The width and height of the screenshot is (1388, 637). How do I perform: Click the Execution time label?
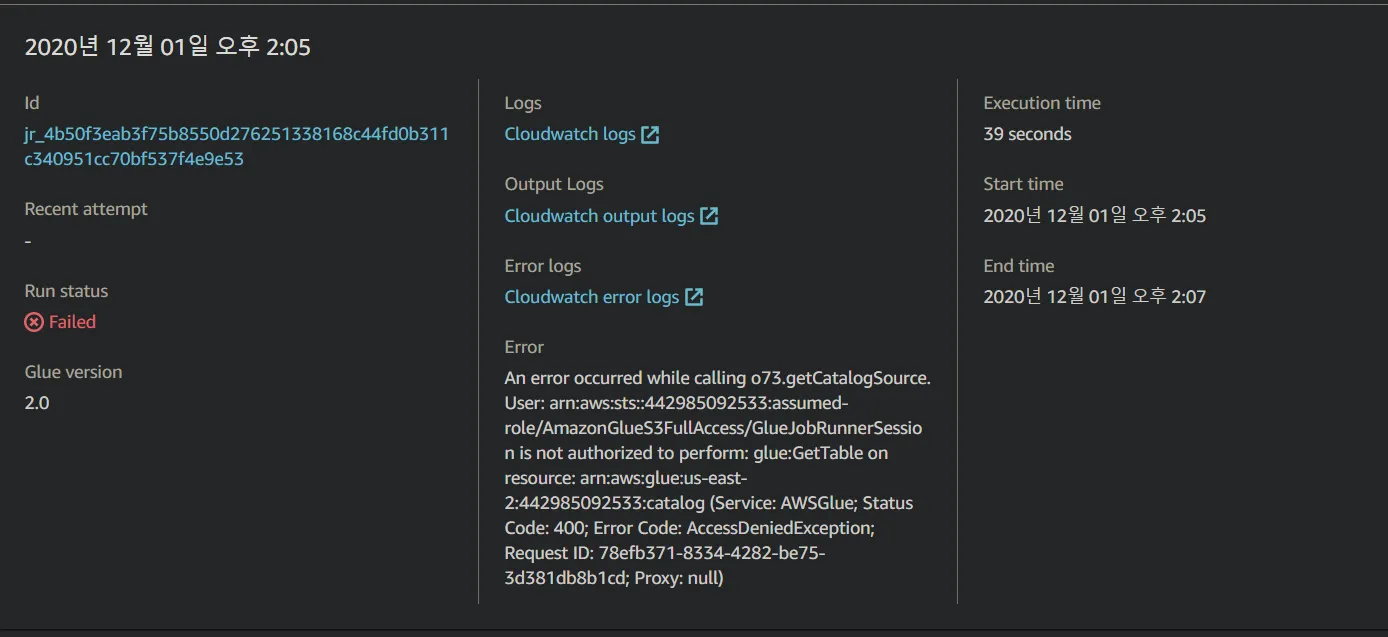[1041, 103]
